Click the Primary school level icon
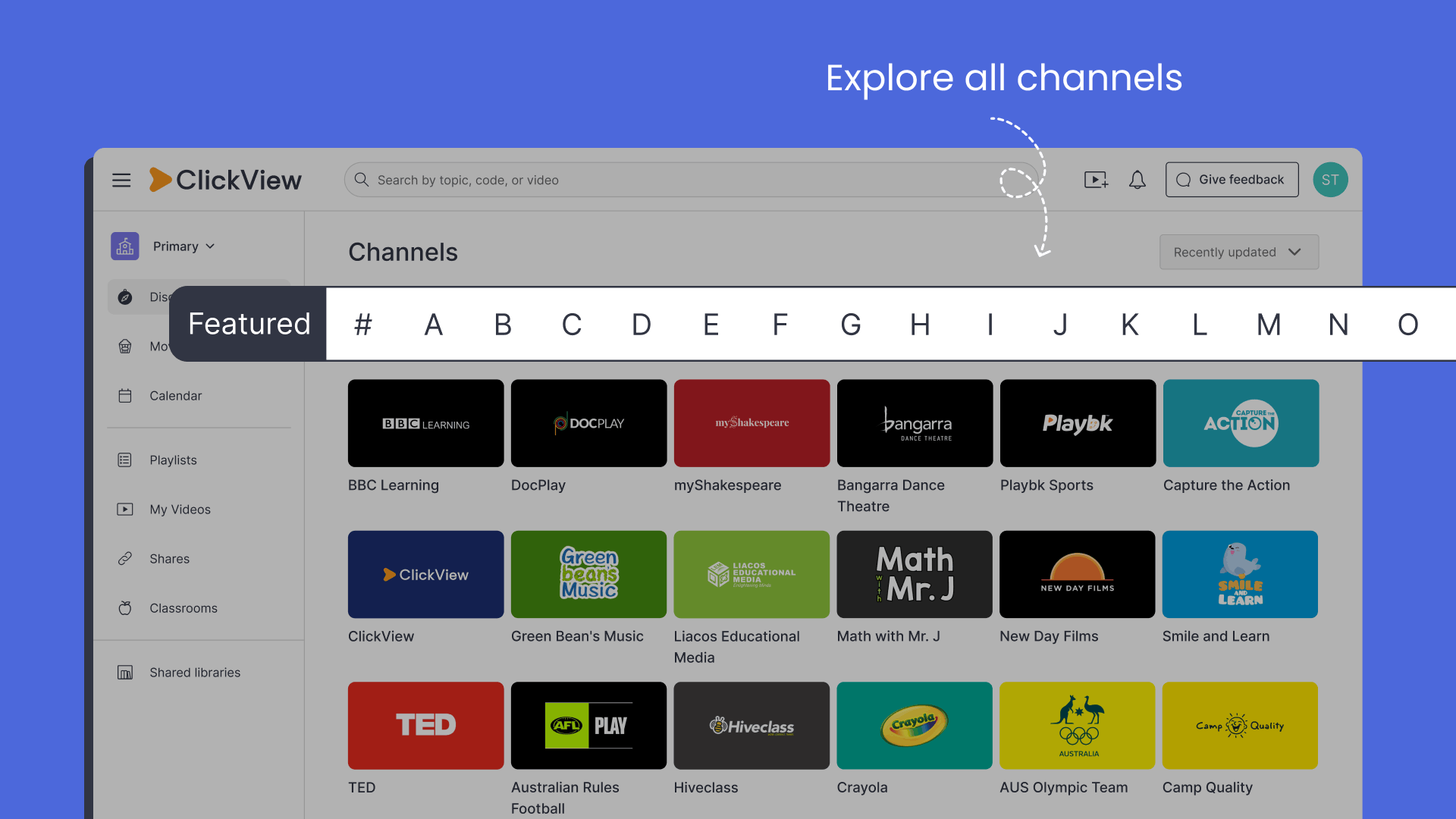Screen dimensions: 1456x819 (125, 246)
